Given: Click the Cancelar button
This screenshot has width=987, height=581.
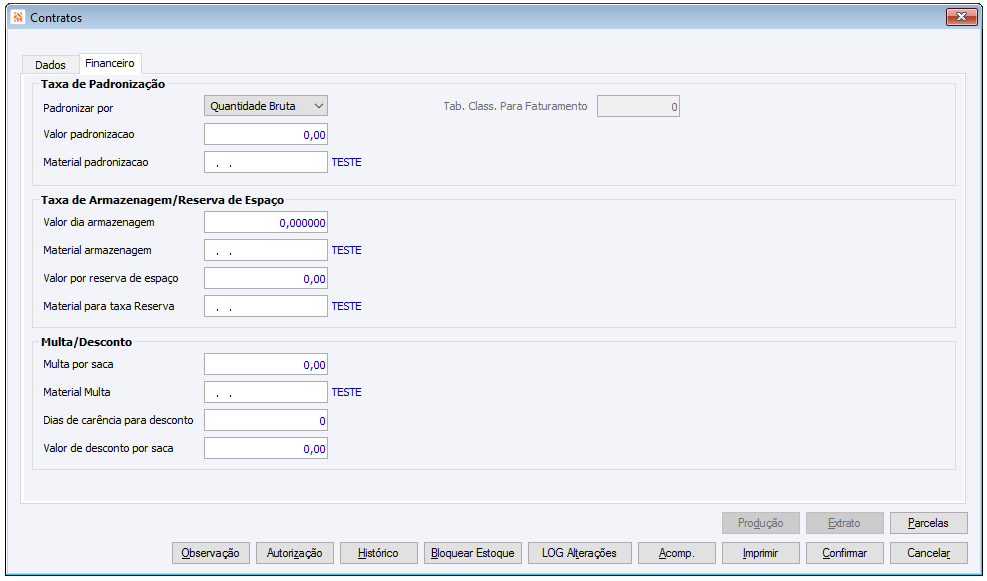Looking at the screenshot, I should pyautogui.click(x=928, y=553).
